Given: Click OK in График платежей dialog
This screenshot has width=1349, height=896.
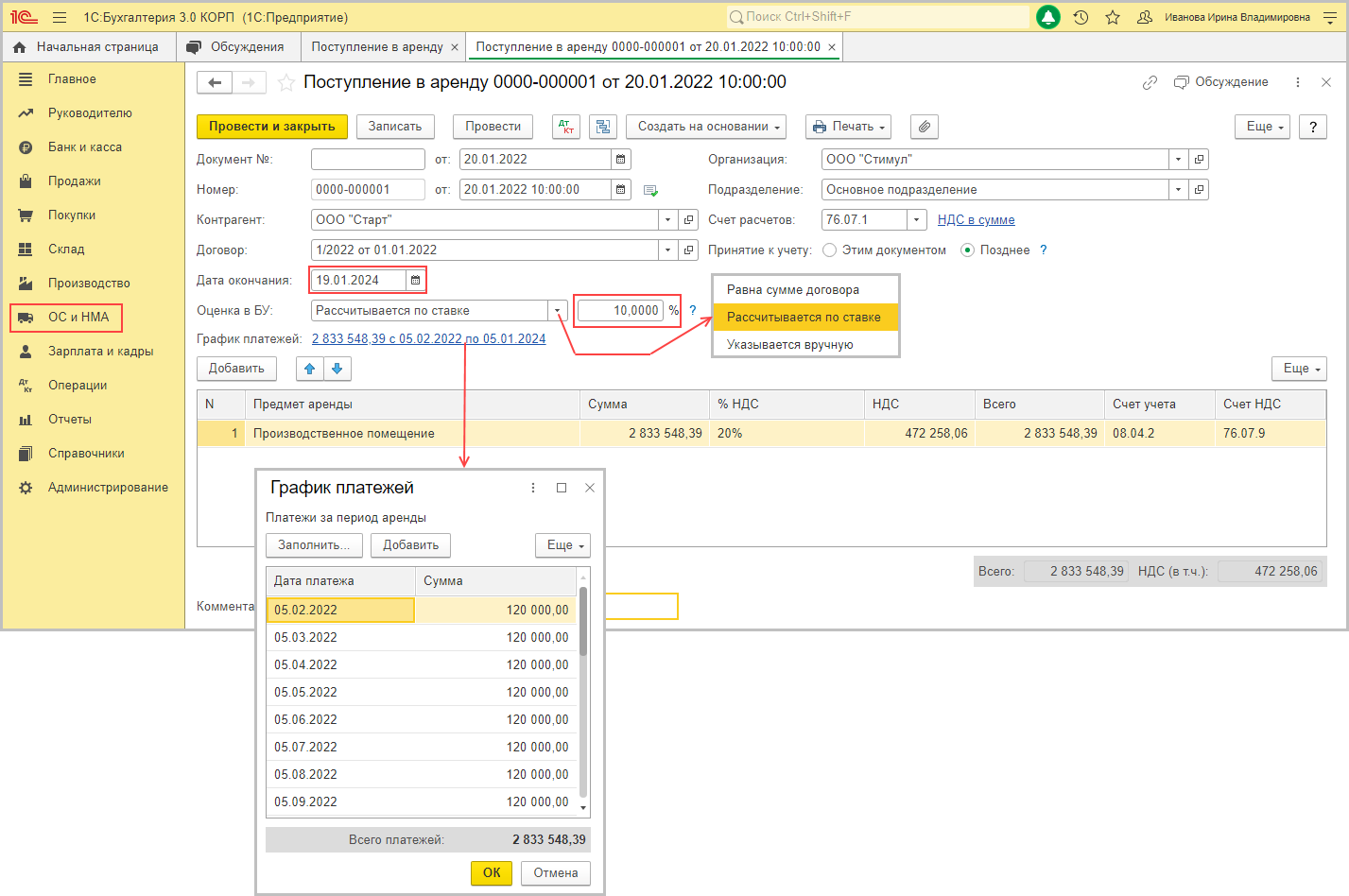Looking at the screenshot, I should (x=492, y=873).
